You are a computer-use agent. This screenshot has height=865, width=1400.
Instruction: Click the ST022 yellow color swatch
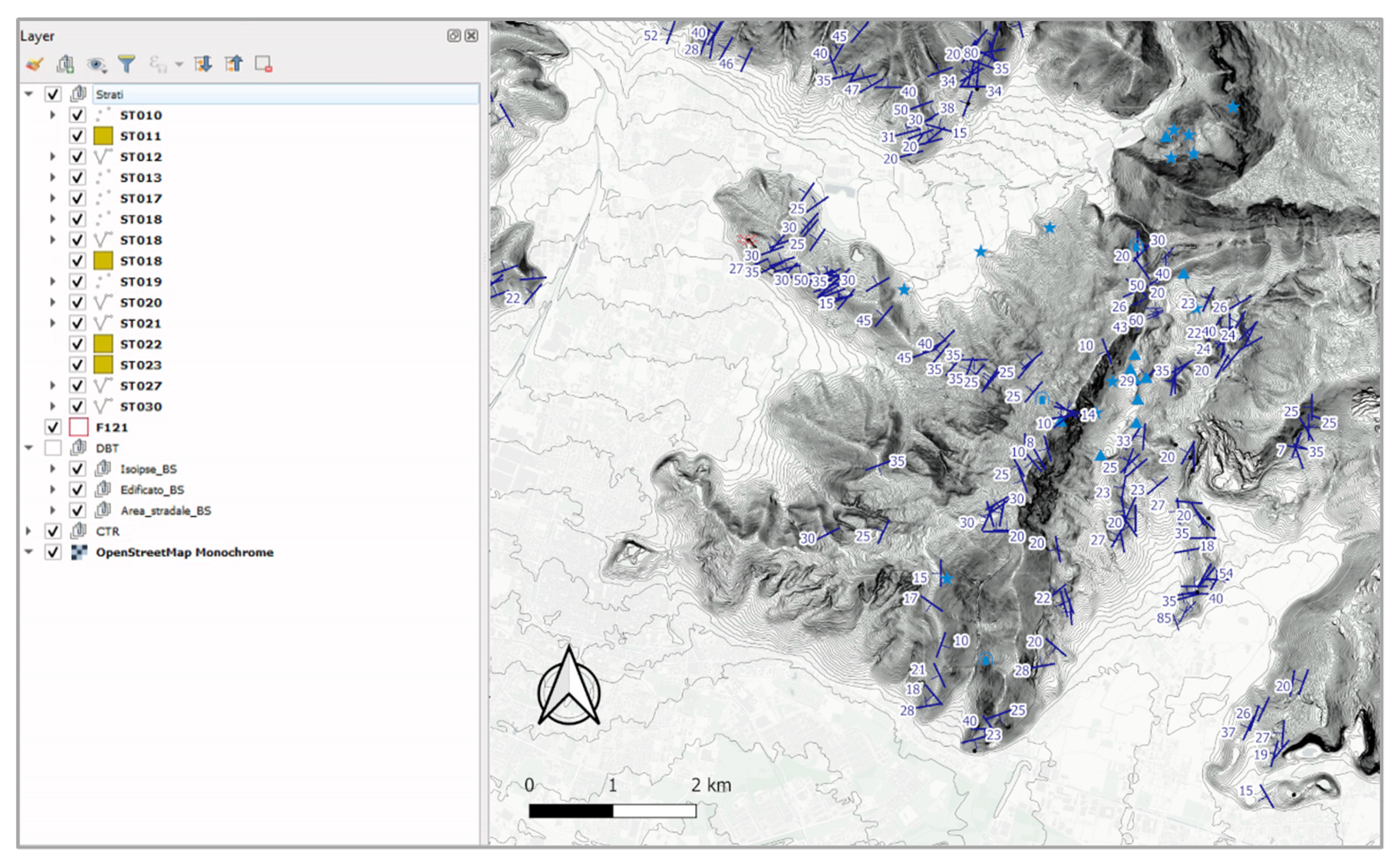[103, 344]
